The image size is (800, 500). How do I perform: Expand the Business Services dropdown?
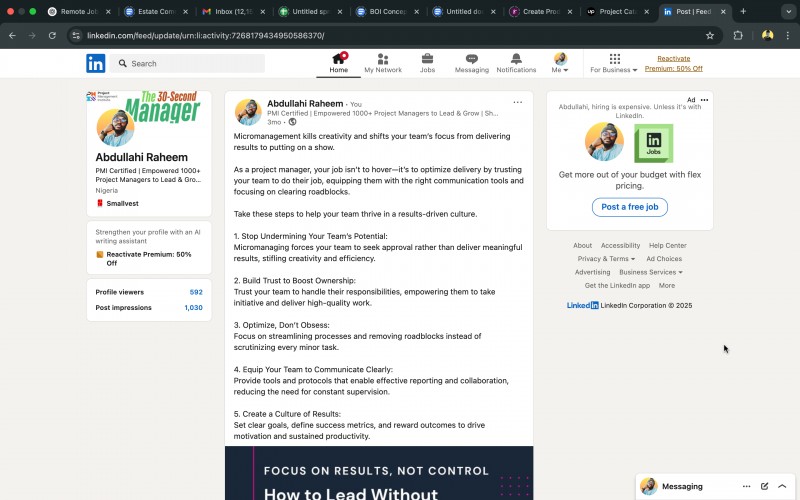(651, 272)
